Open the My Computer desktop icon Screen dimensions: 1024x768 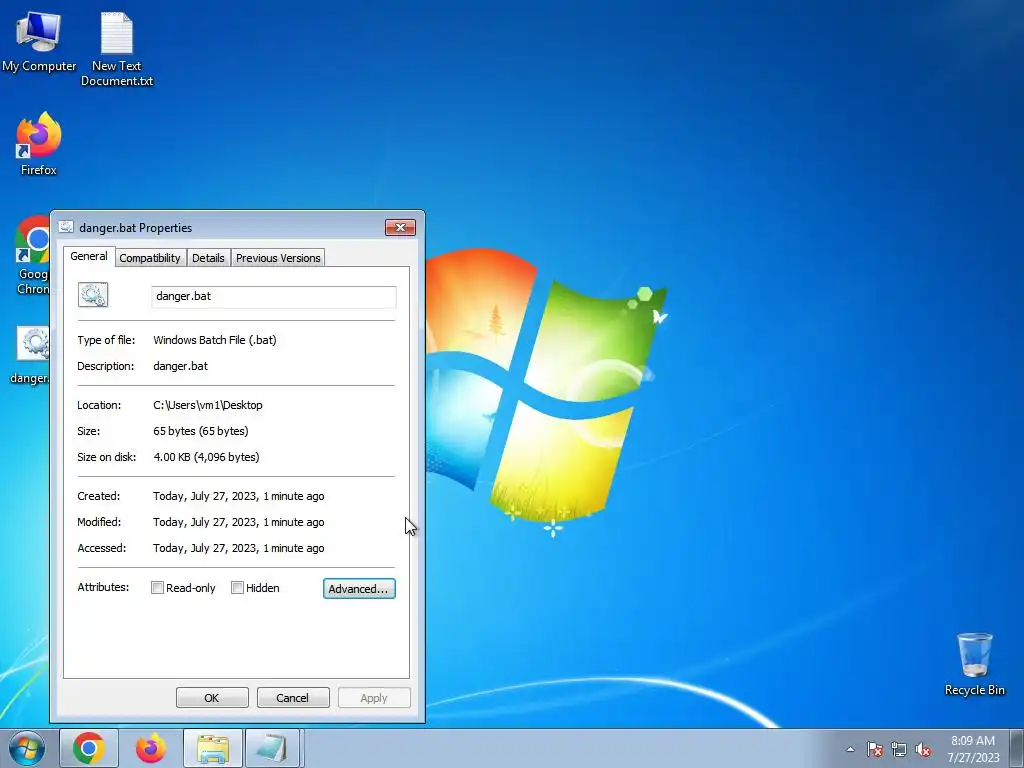(39, 42)
